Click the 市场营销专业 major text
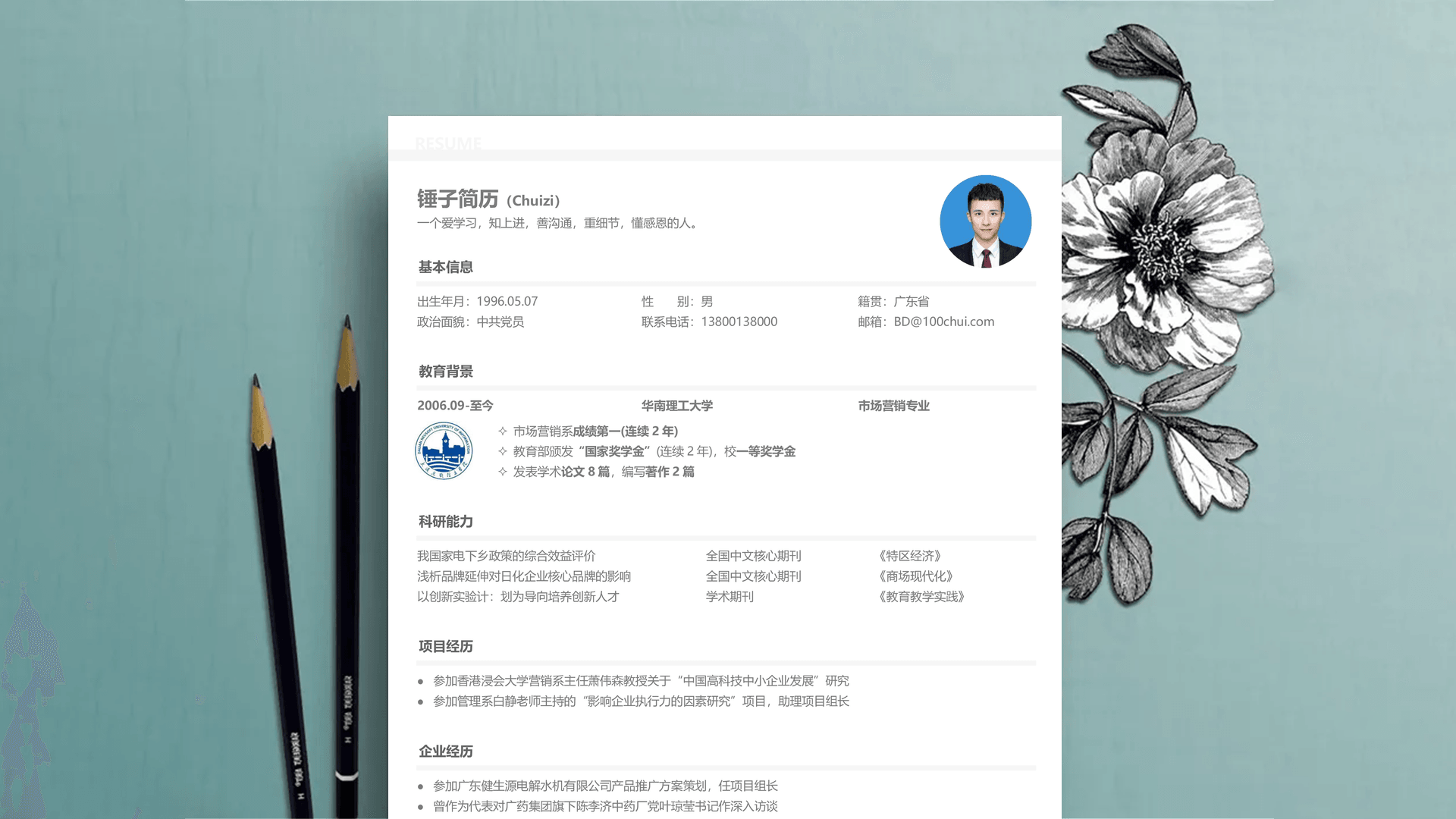The width and height of the screenshot is (1456, 819). [893, 406]
